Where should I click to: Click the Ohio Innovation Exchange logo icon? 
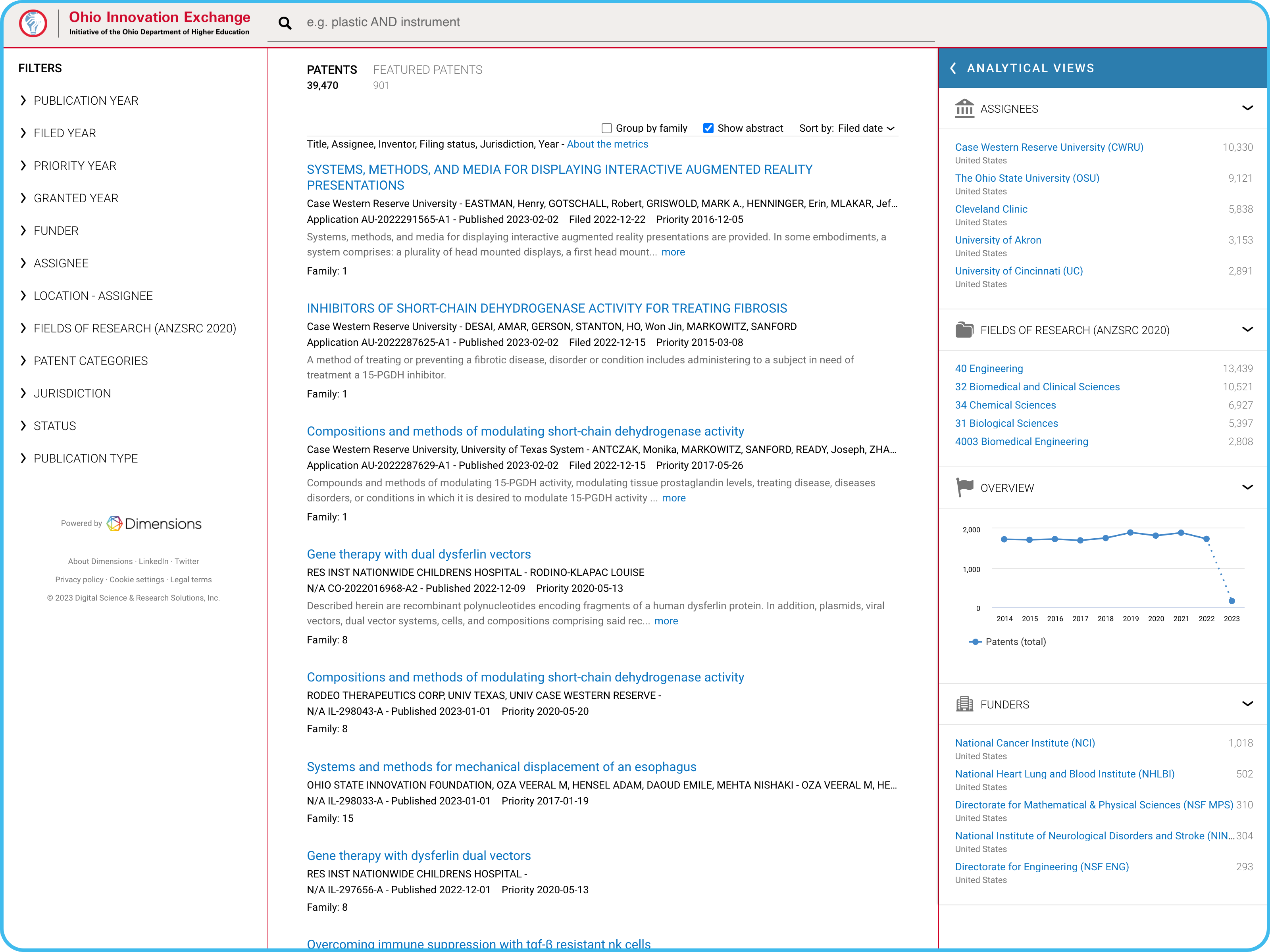tap(33, 23)
